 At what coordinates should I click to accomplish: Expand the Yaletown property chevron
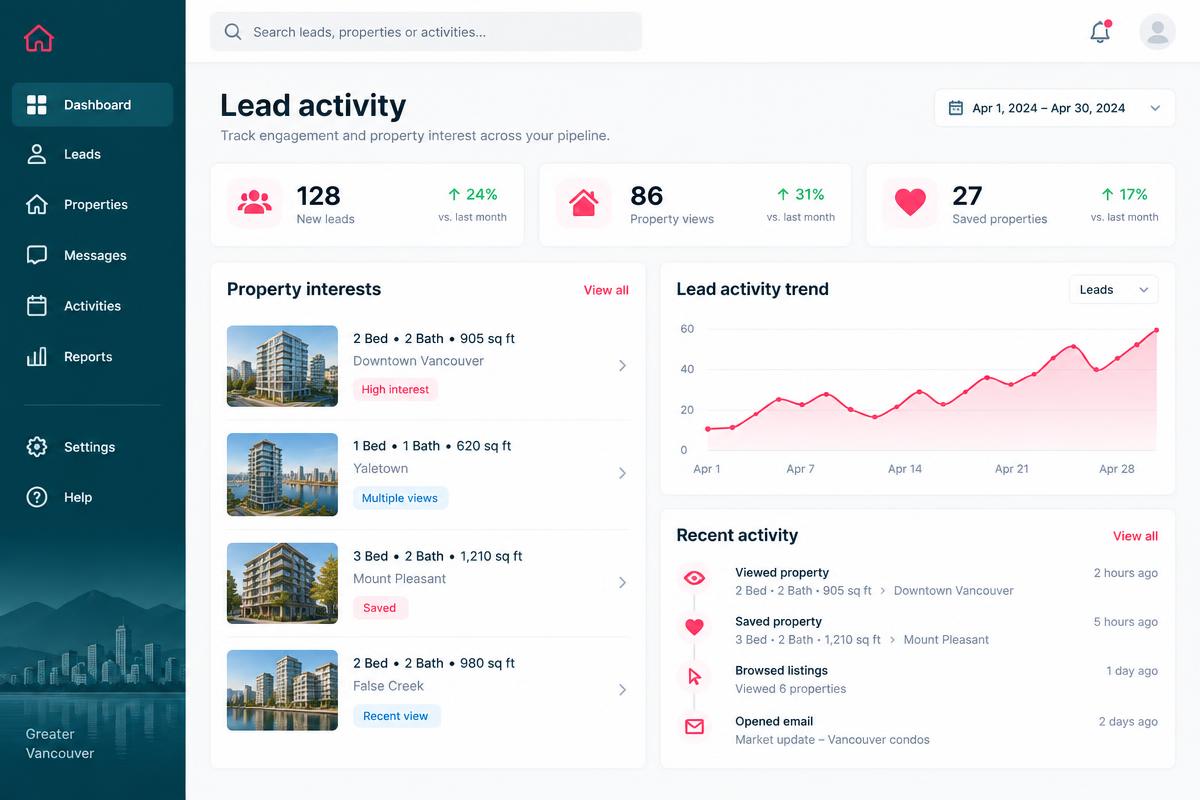point(622,473)
